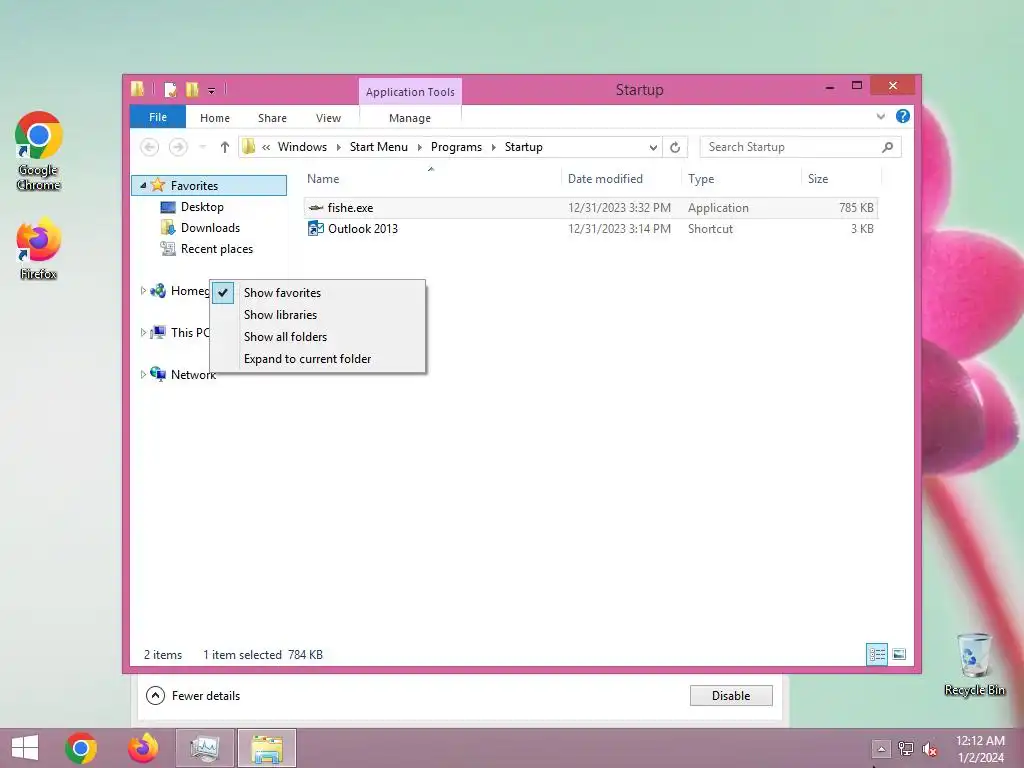Open Customize Quick Access Toolbar dropdown
The height and width of the screenshot is (768, 1024).
[212, 90]
